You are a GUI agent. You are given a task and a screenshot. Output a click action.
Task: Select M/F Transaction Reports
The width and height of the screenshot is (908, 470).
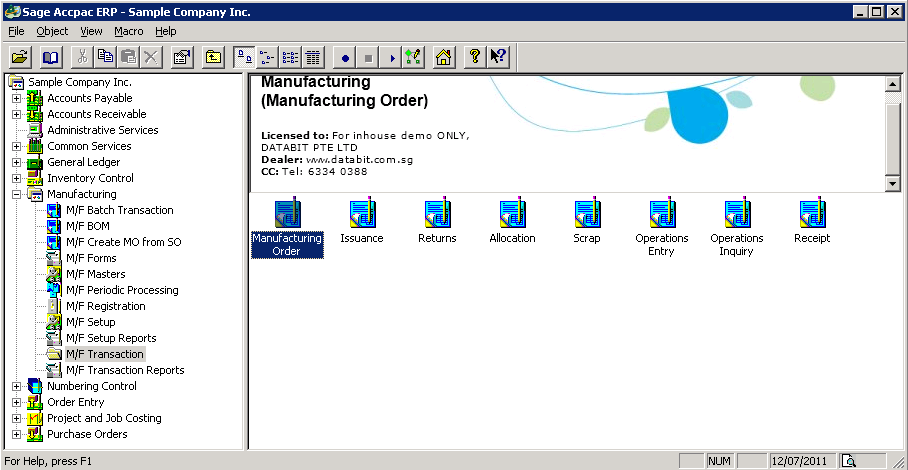[125, 370]
